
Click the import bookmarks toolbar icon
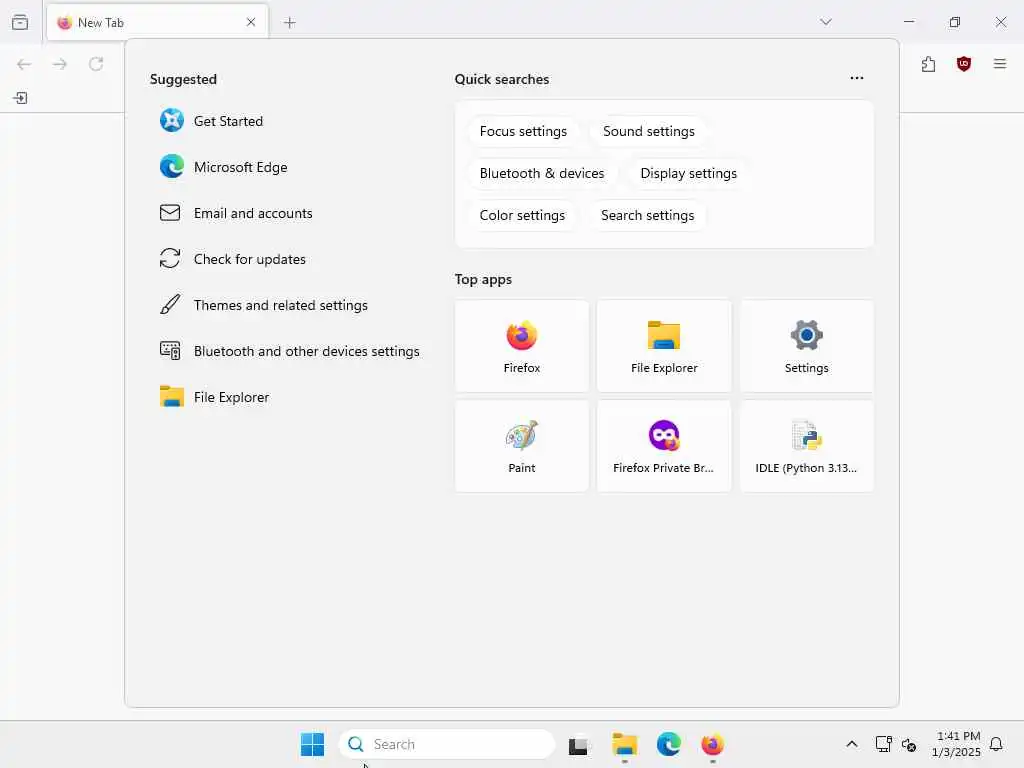pyautogui.click(x=20, y=98)
